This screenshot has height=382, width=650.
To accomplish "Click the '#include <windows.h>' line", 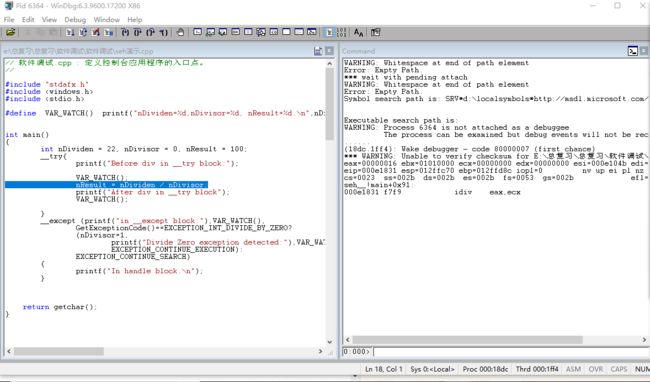I will (x=49, y=92).
